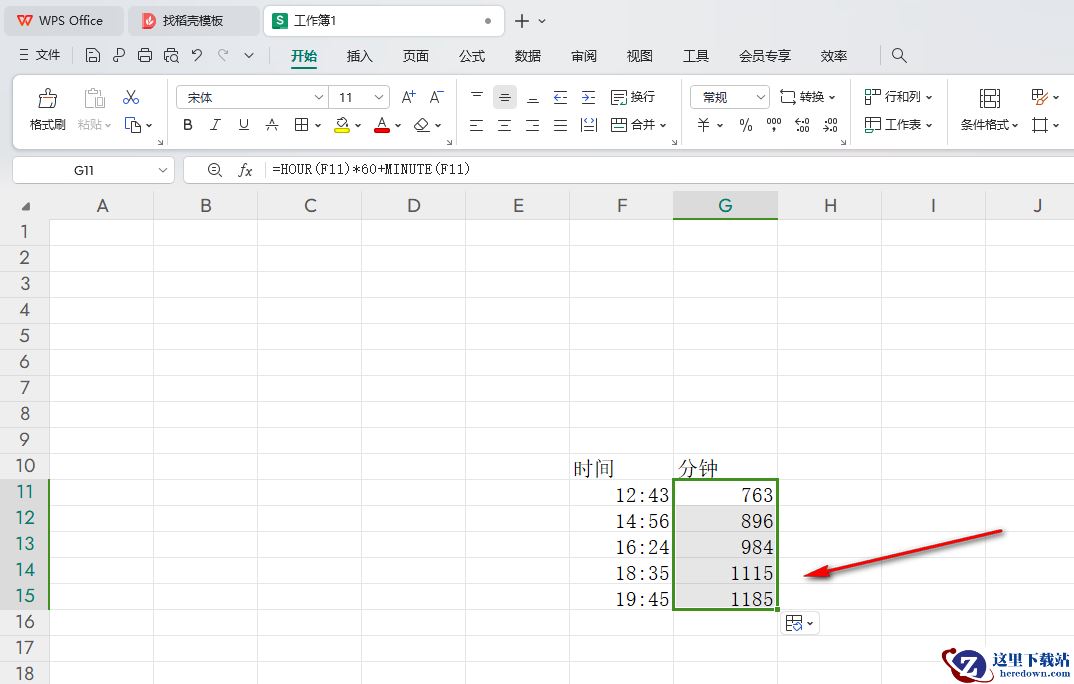
Task: Switch to Review (审阅) tab
Action: (x=584, y=56)
